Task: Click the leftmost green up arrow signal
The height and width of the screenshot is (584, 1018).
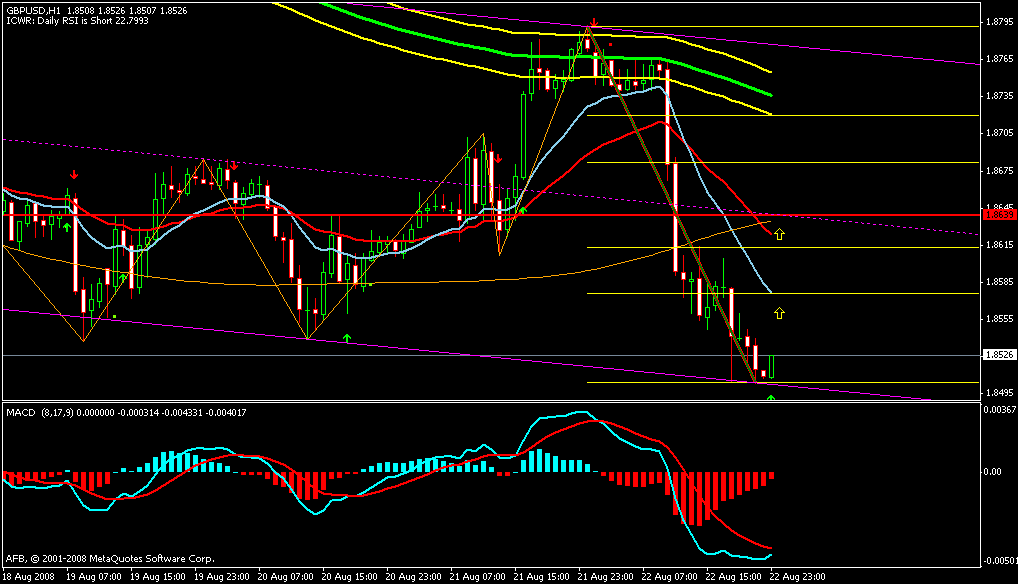Action: tap(67, 227)
